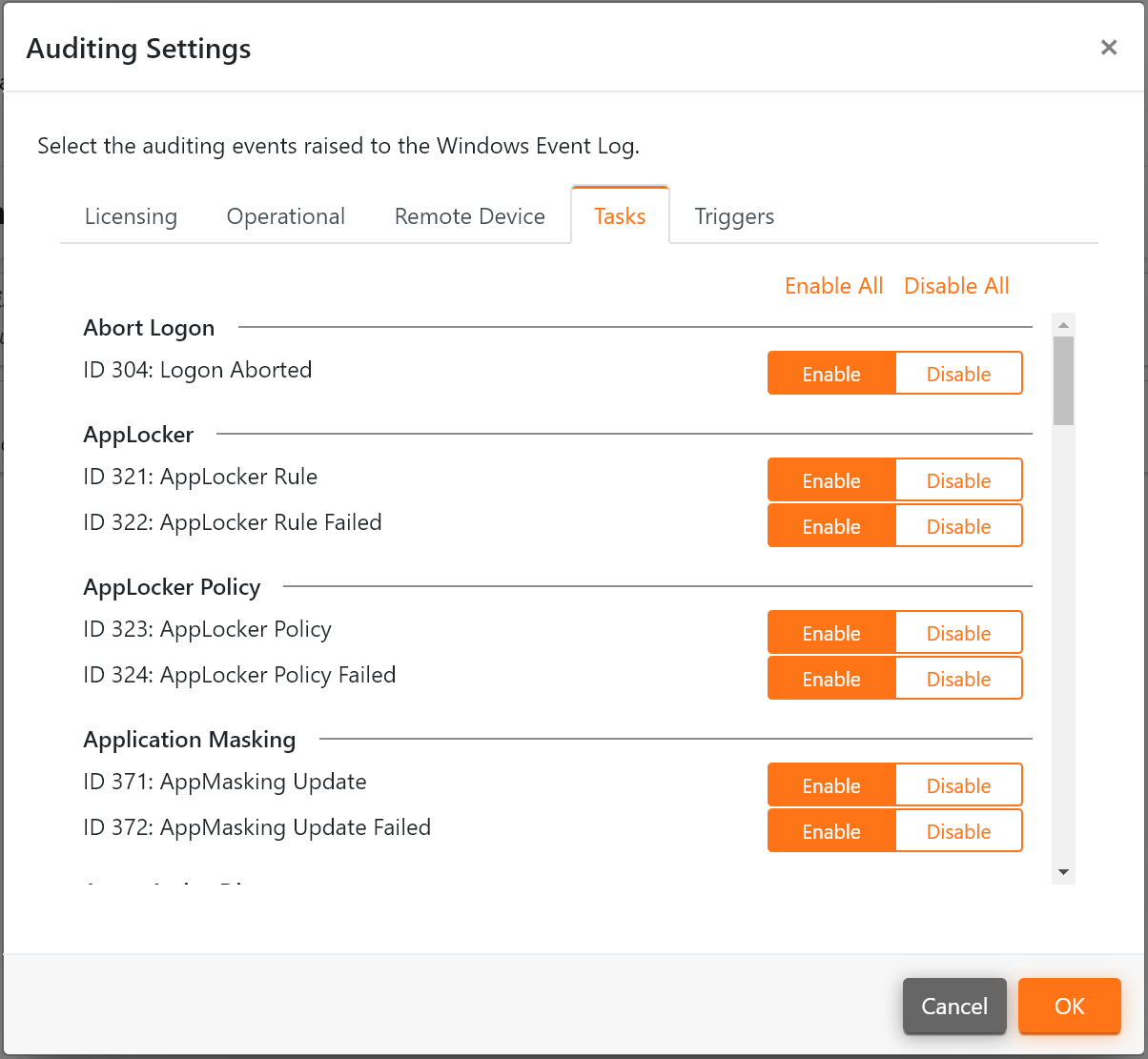Screen dimensions: 1148x1059
Task: Confirm settings with the OK button
Action: point(1069,1006)
